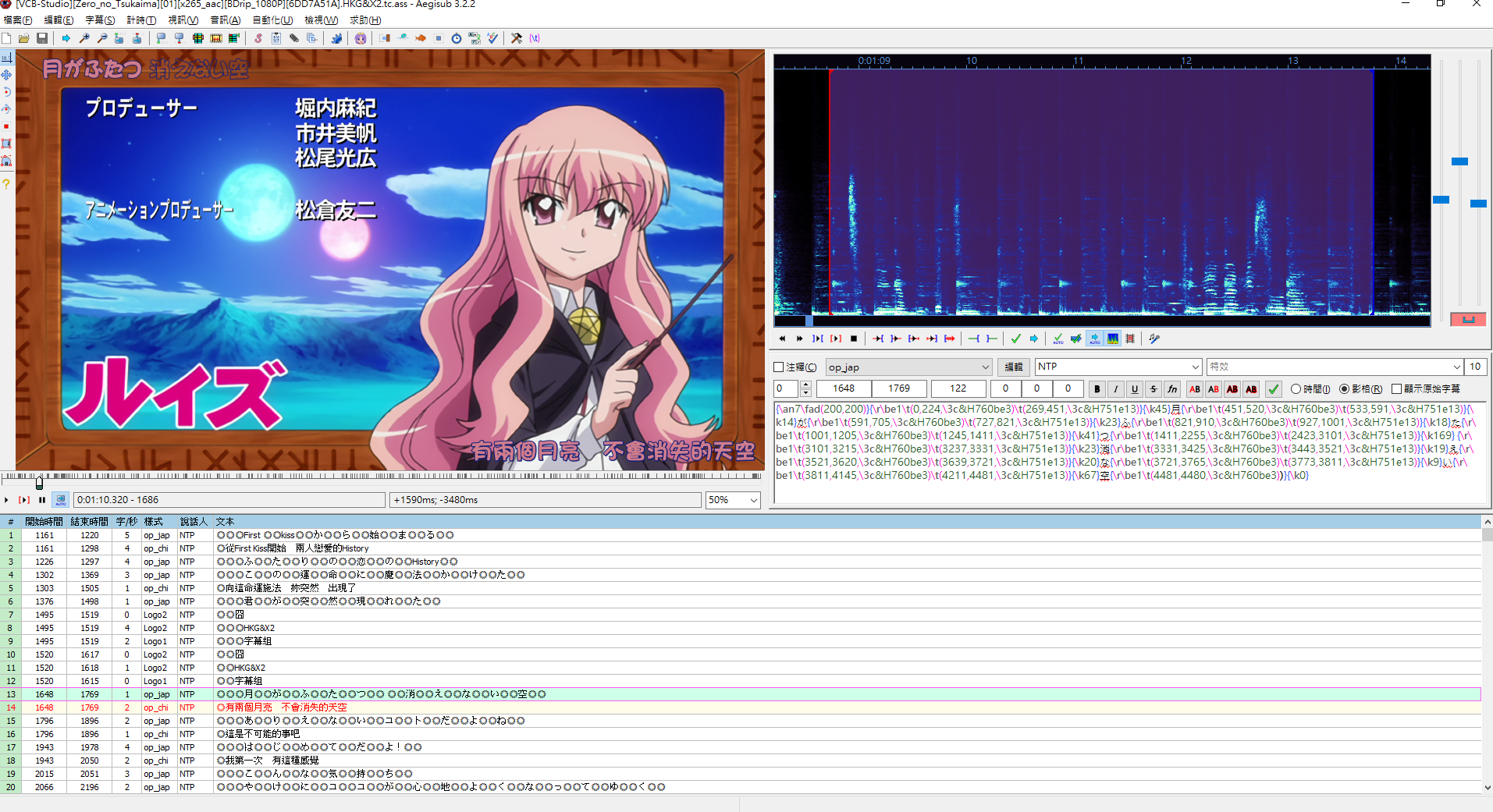
Task: Go to previous line in audio toolbar
Action: [x=782, y=339]
